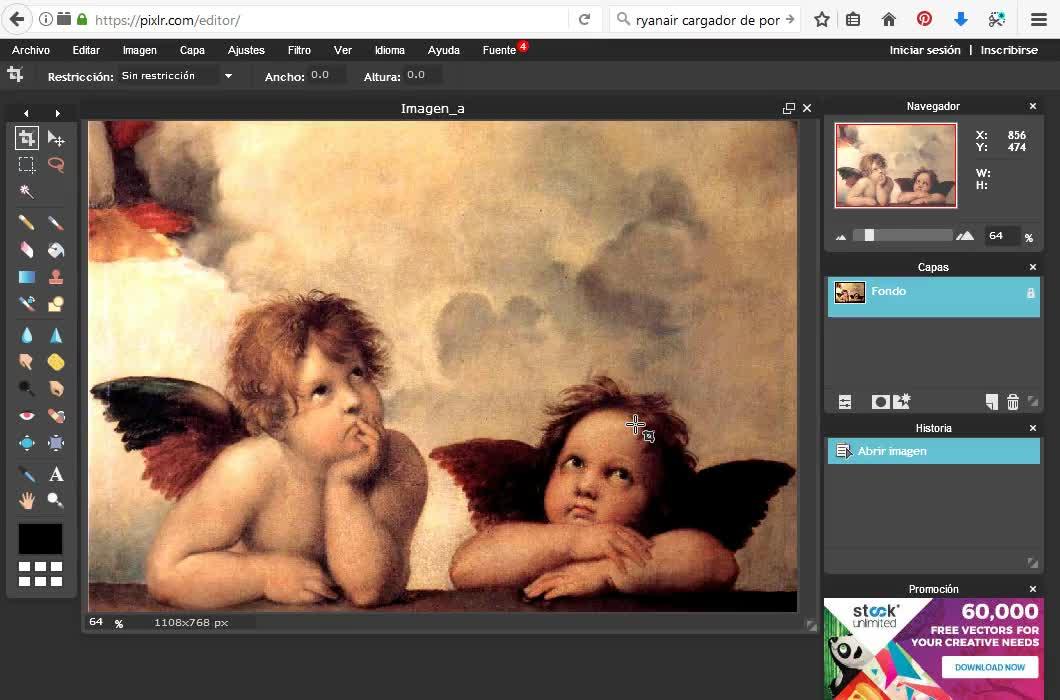This screenshot has width=1060, height=700.
Task: Open the Filtro menu
Action: (299, 50)
